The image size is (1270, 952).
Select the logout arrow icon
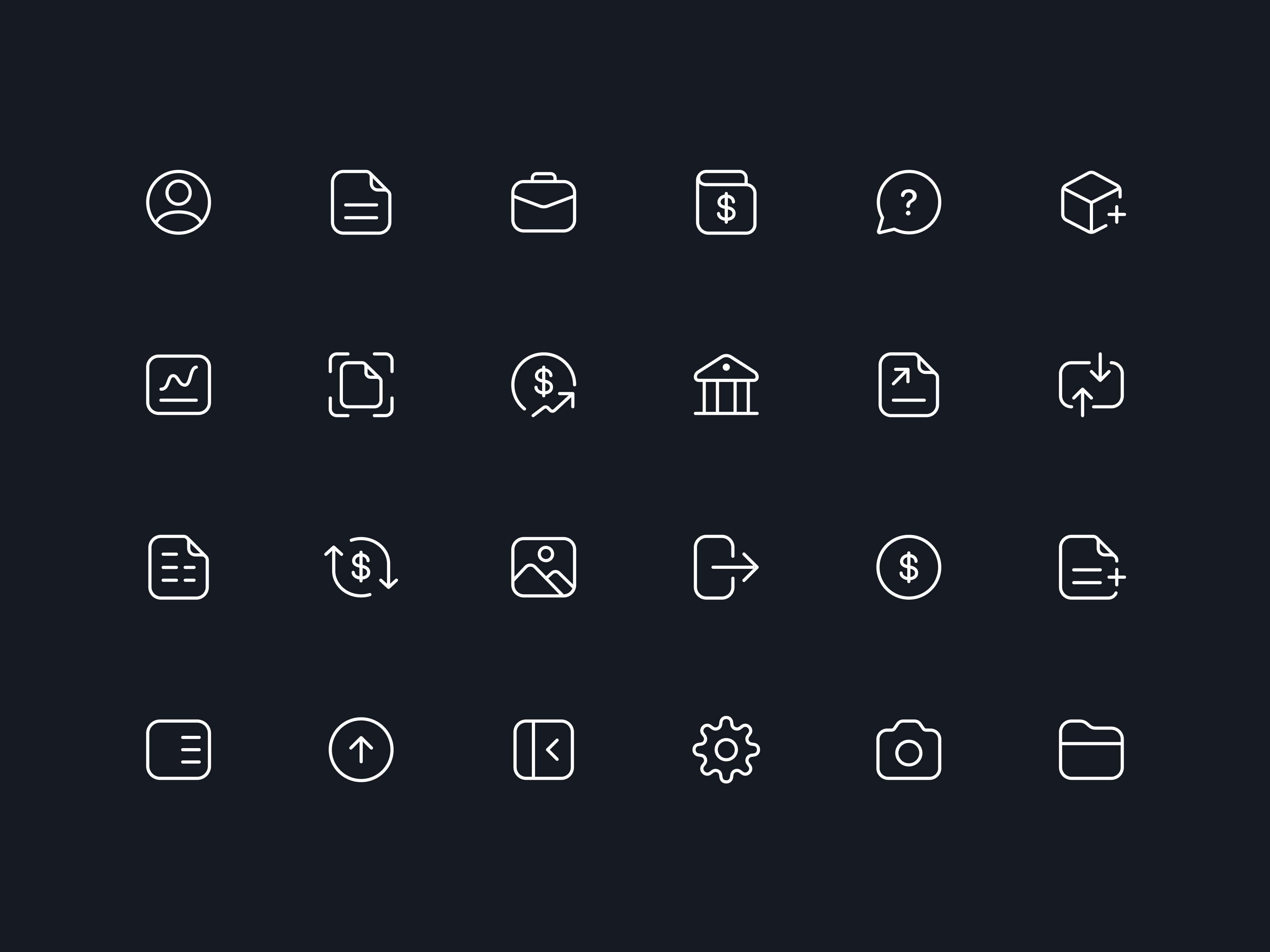726,567
